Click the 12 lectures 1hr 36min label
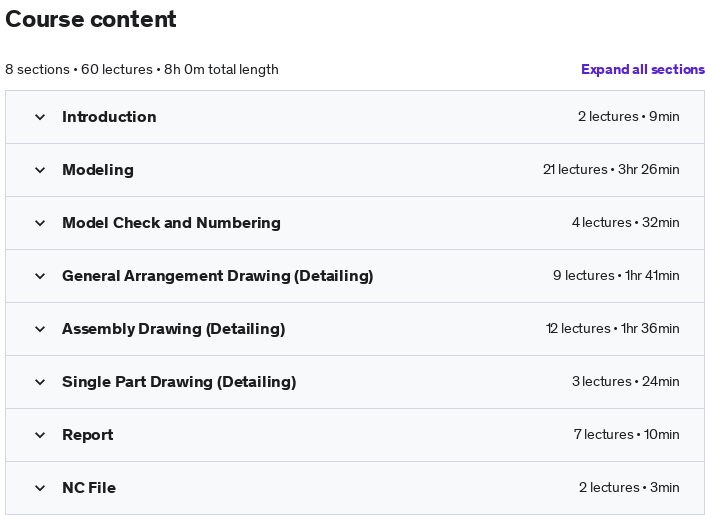This screenshot has height=515, width=705. [612, 329]
